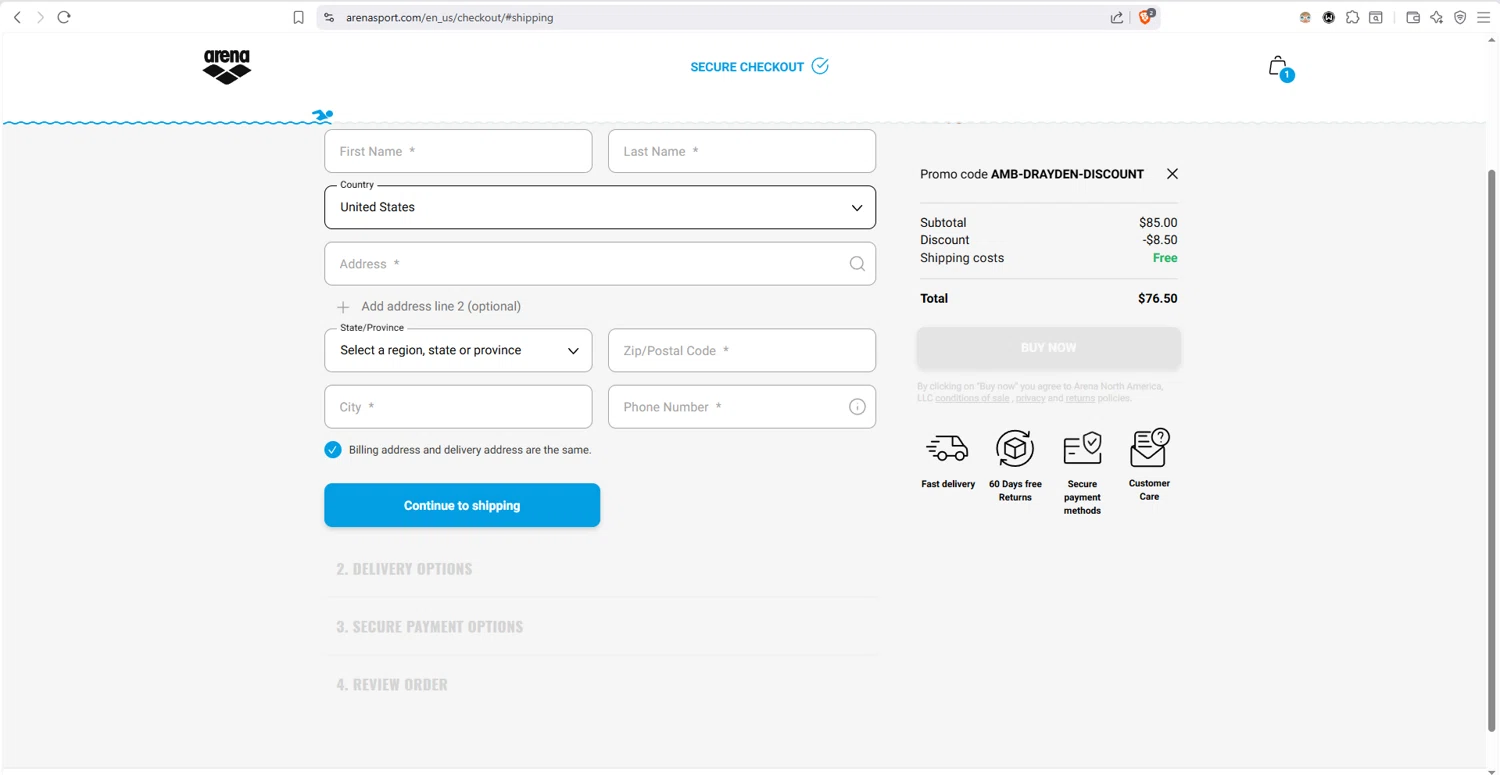Open the conditions of sale link

tap(972, 398)
